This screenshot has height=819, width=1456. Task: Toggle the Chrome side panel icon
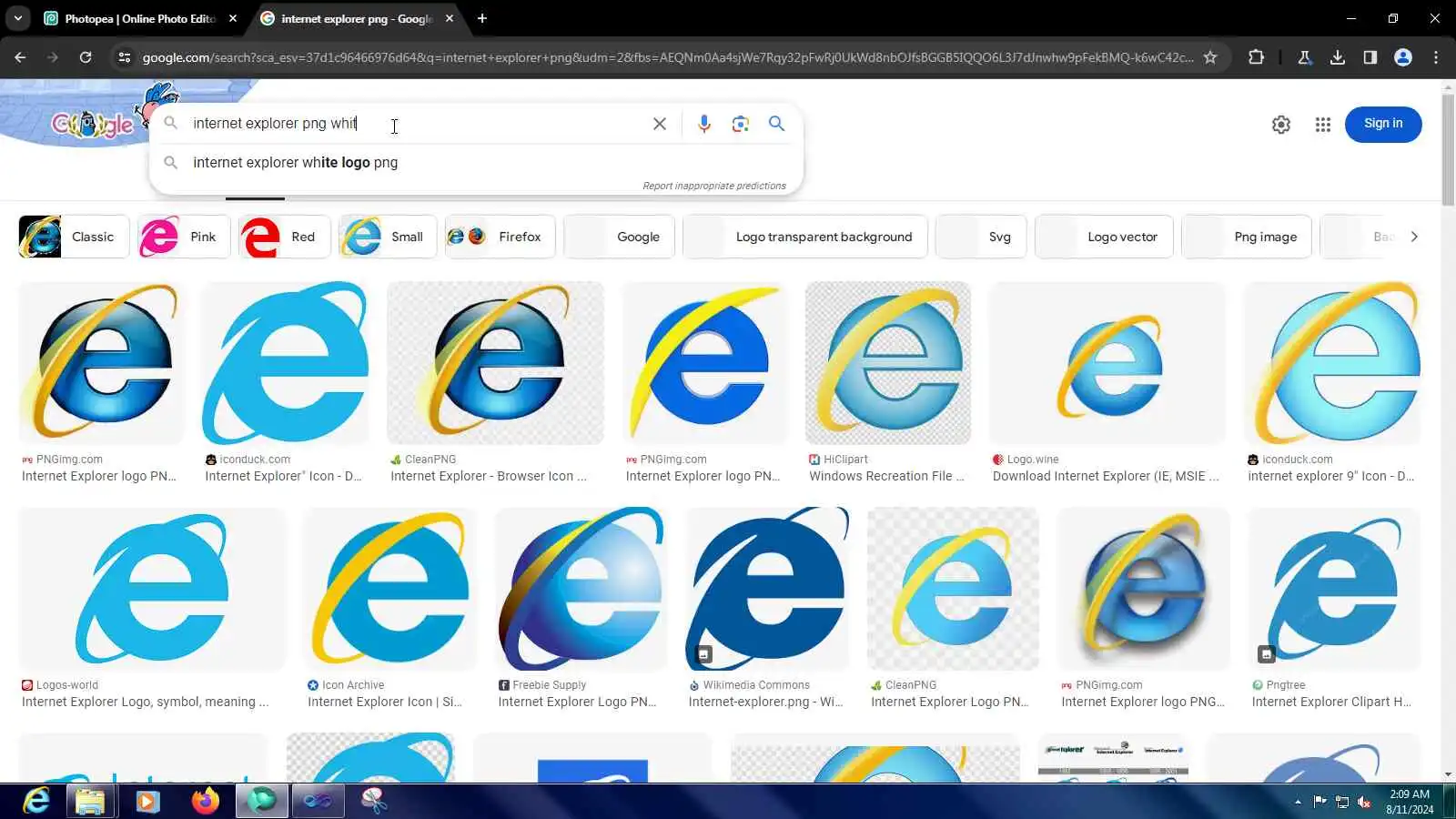pos(1370,57)
